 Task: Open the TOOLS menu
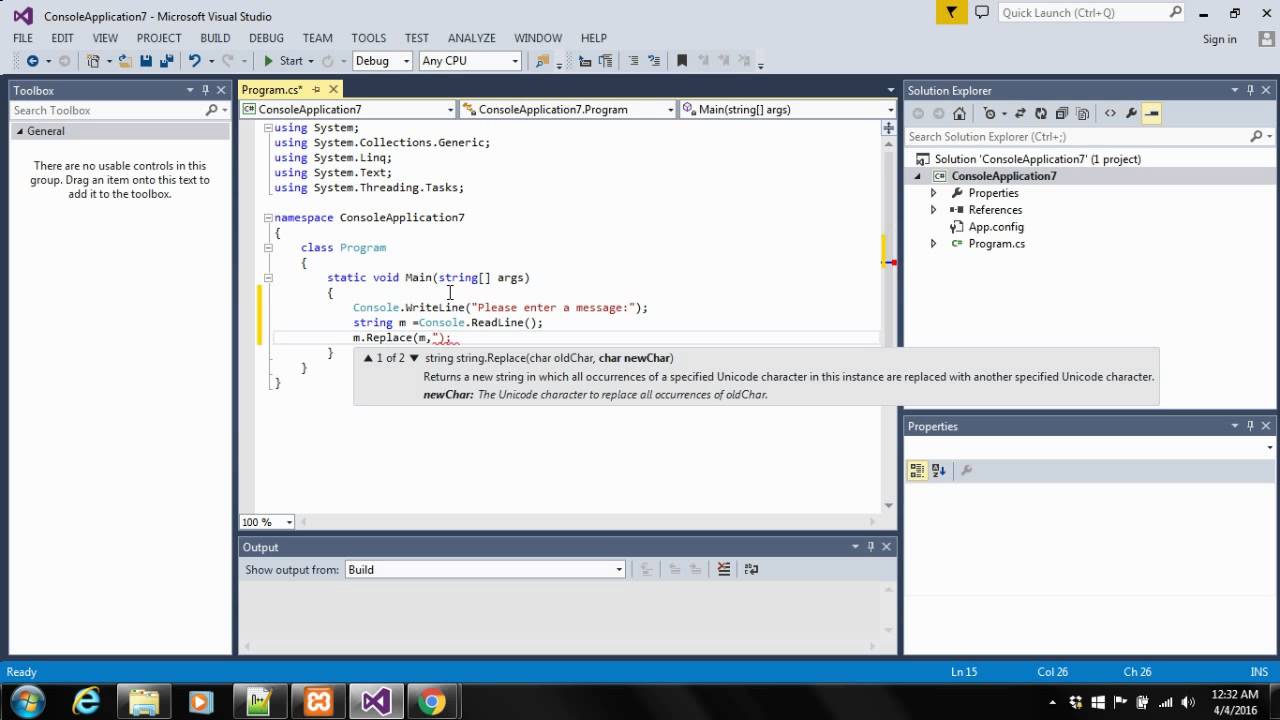(x=369, y=38)
